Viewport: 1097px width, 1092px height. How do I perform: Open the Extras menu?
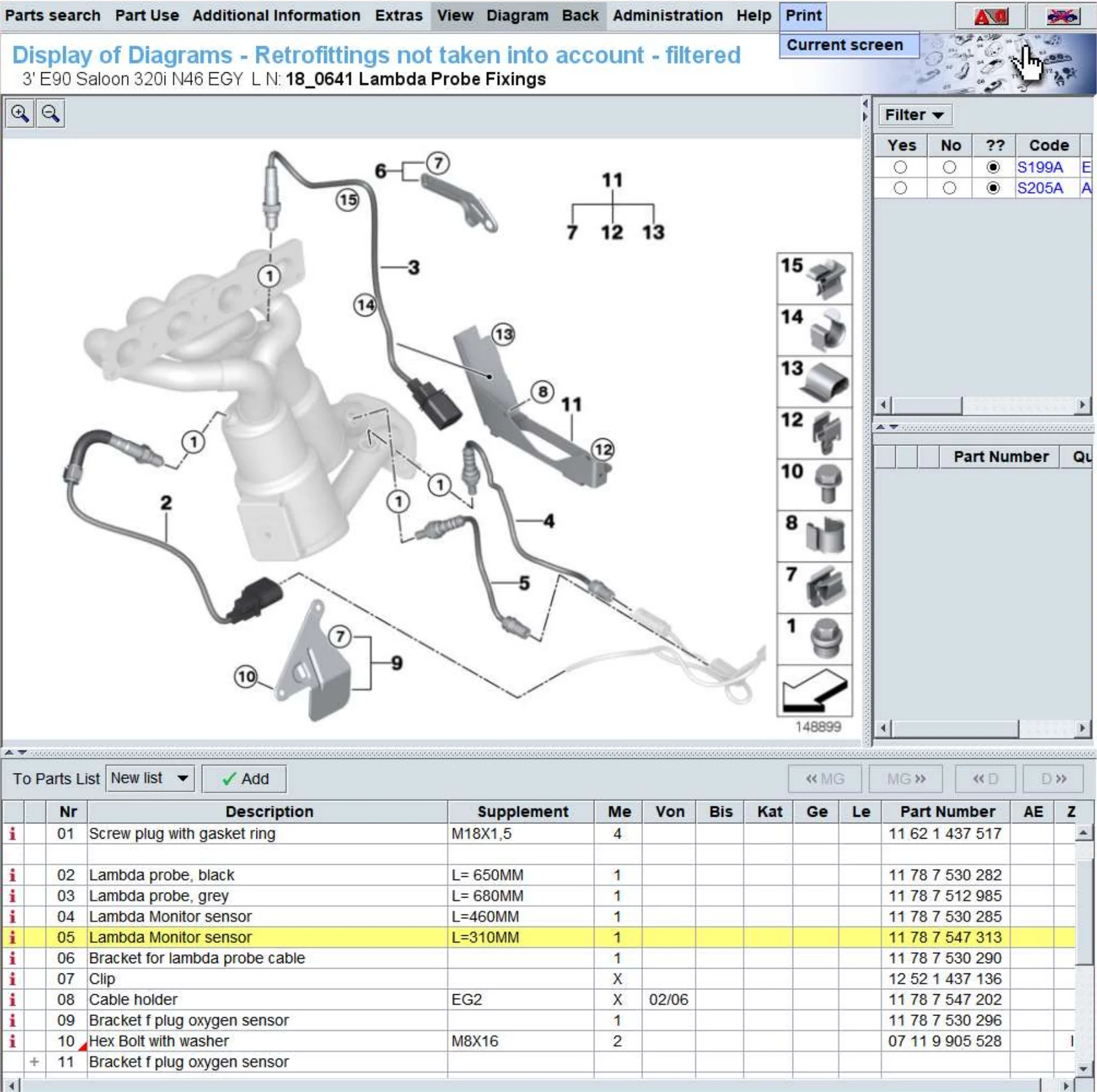point(399,15)
